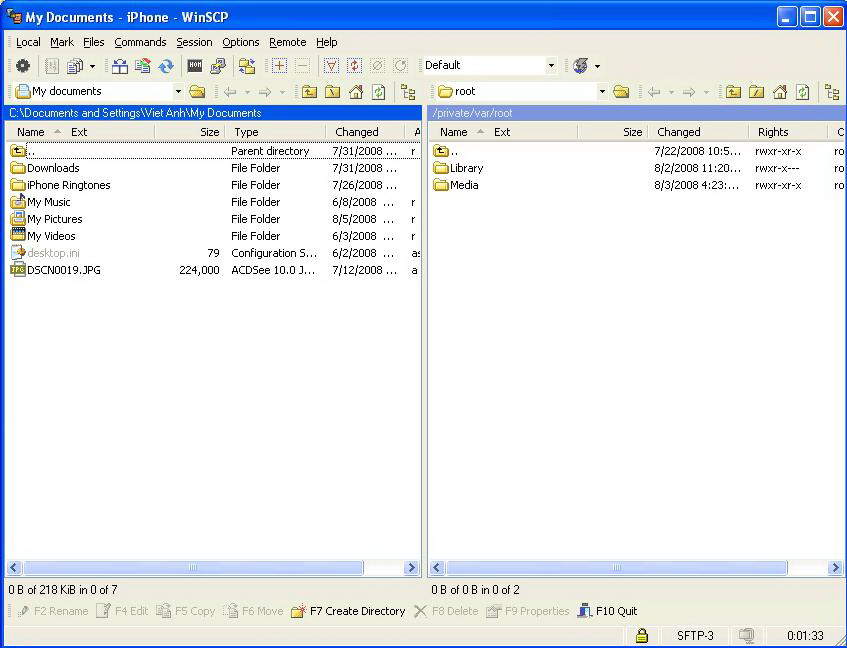Click local panel root directory icon
The height and width of the screenshot is (648, 847).
[x=333, y=92]
